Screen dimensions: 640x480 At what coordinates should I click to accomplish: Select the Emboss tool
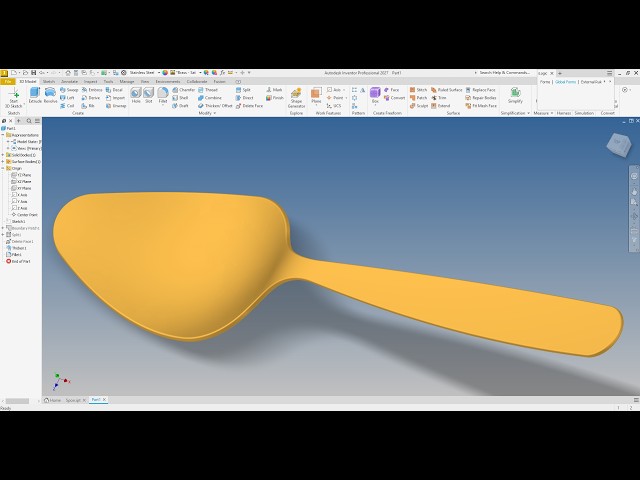tap(92, 90)
